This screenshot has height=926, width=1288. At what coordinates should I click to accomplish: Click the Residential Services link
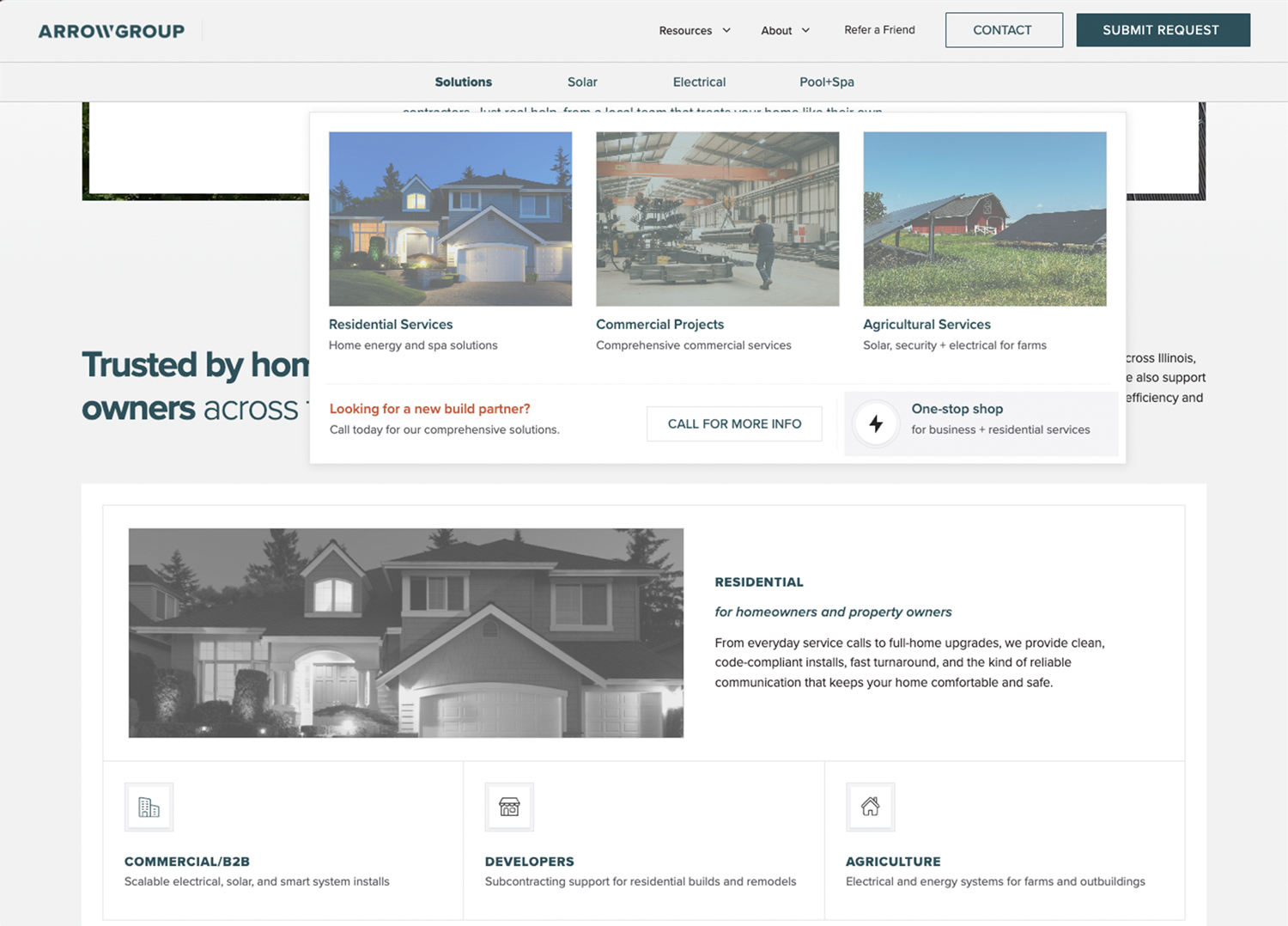391,324
